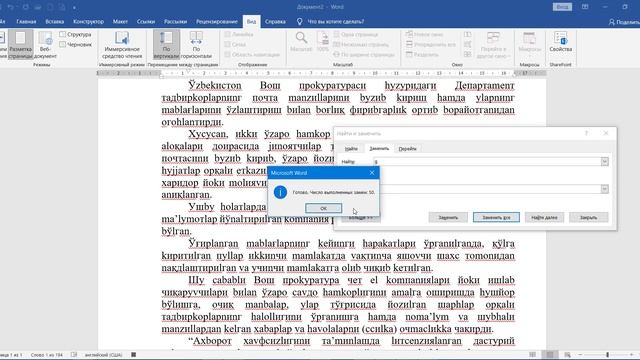Screen dimensions: 640x360
Task: Select По горизонтали page movement
Action: [x=196, y=44]
